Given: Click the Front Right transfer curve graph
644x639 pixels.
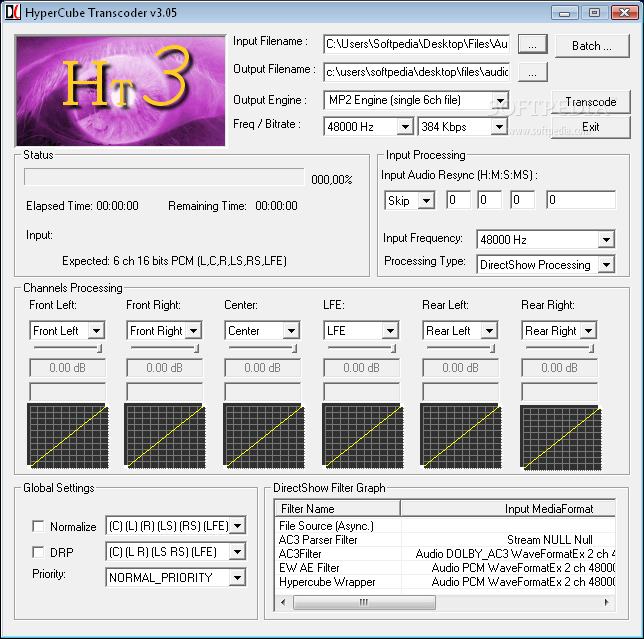Looking at the screenshot, I should 165,436.
